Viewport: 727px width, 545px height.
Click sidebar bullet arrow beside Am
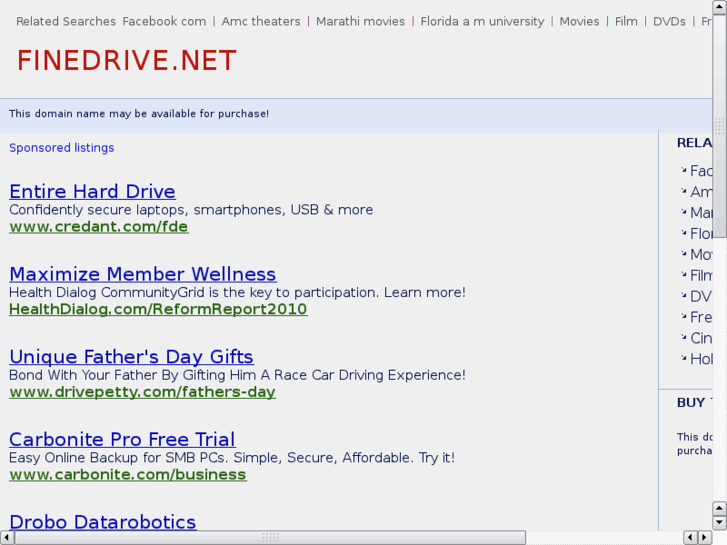coord(683,191)
